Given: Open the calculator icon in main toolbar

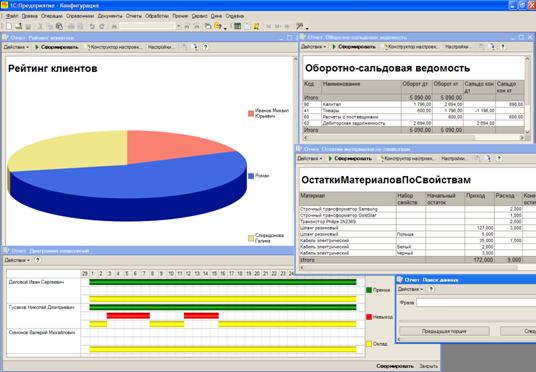Looking at the screenshot, I should pos(238,26).
